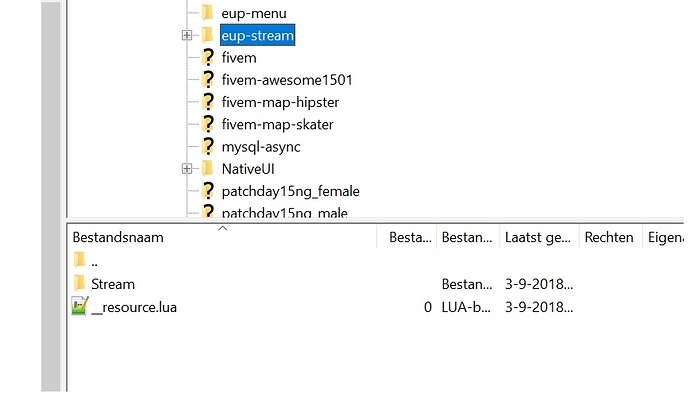Click the Stream folder icon in file list
690x405 pixels.
point(80,284)
